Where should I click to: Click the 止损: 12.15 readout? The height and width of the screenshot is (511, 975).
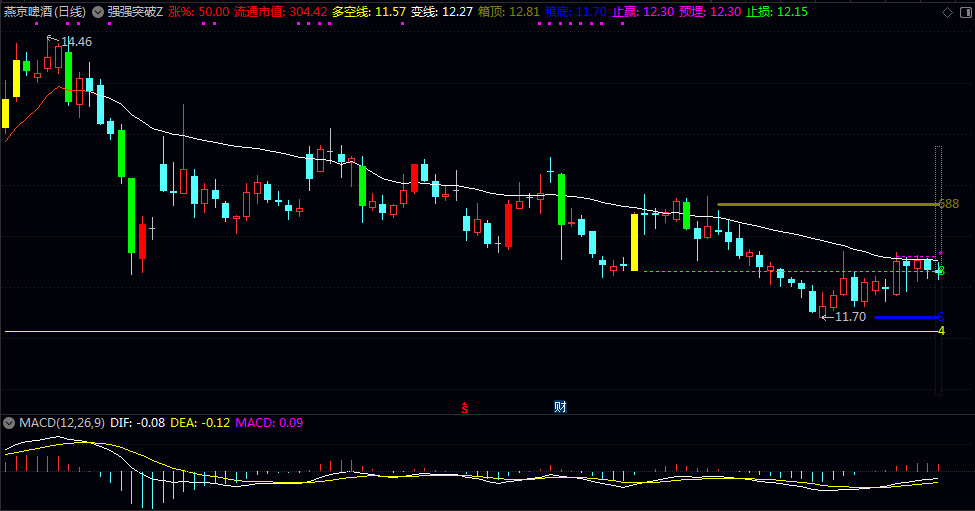pos(777,12)
